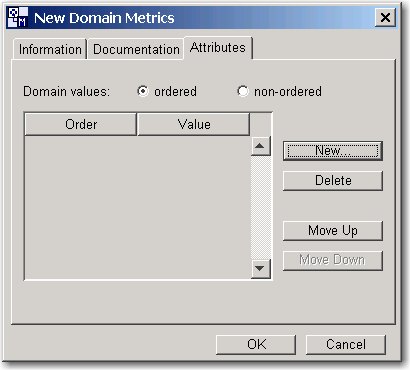The width and height of the screenshot is (410, 370).
Task: Click the New... button
Action: click(x=333, y=151)
